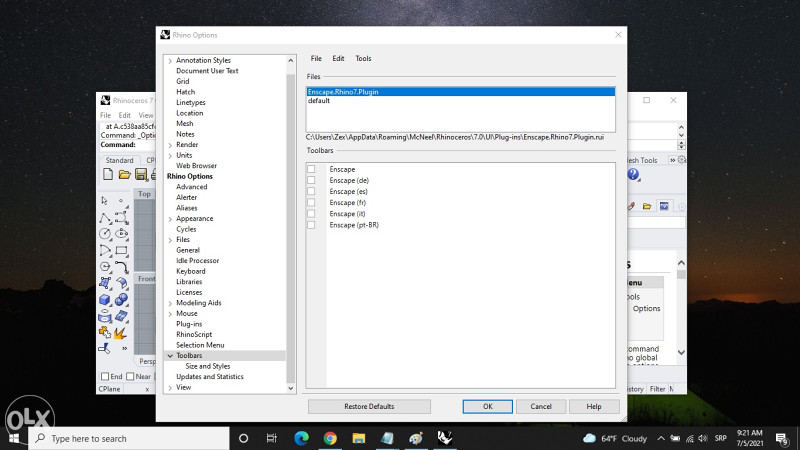The height and width of the screenshot is (450, 800).
Task: Expand the Files tree node
Action: pyautogui.click(x=170, y=240)
